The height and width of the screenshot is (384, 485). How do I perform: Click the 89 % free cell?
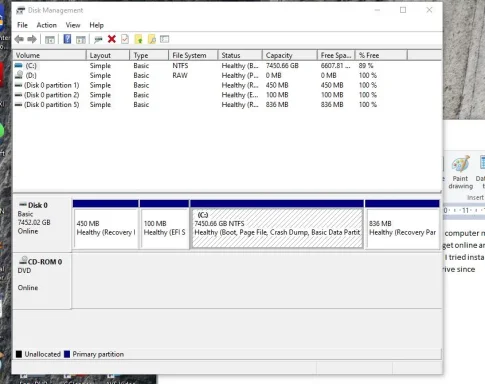coord(366,66)
